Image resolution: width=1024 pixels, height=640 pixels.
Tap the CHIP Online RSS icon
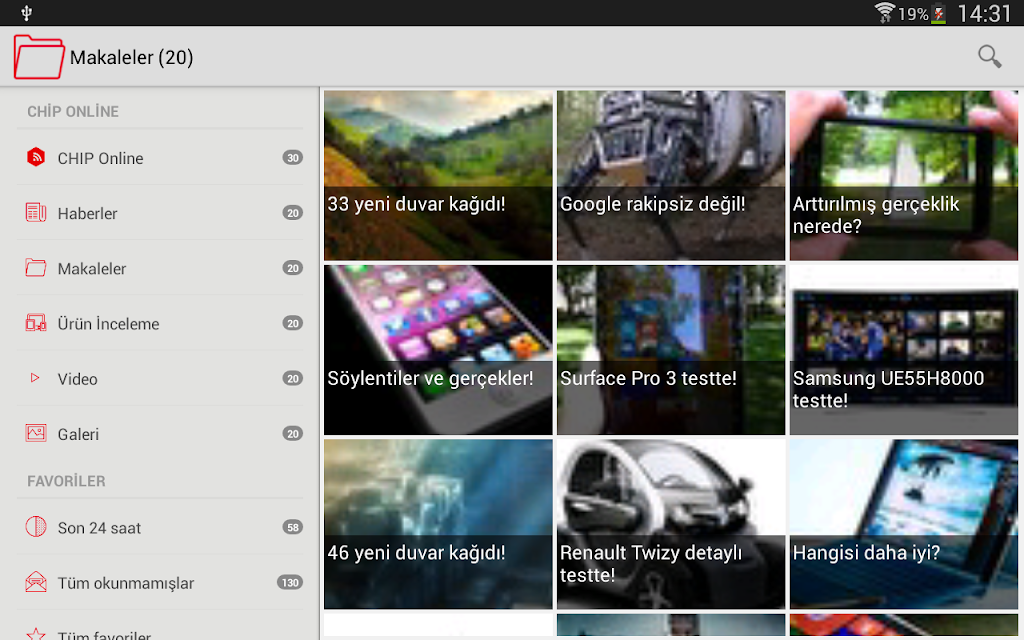point(36,157)
